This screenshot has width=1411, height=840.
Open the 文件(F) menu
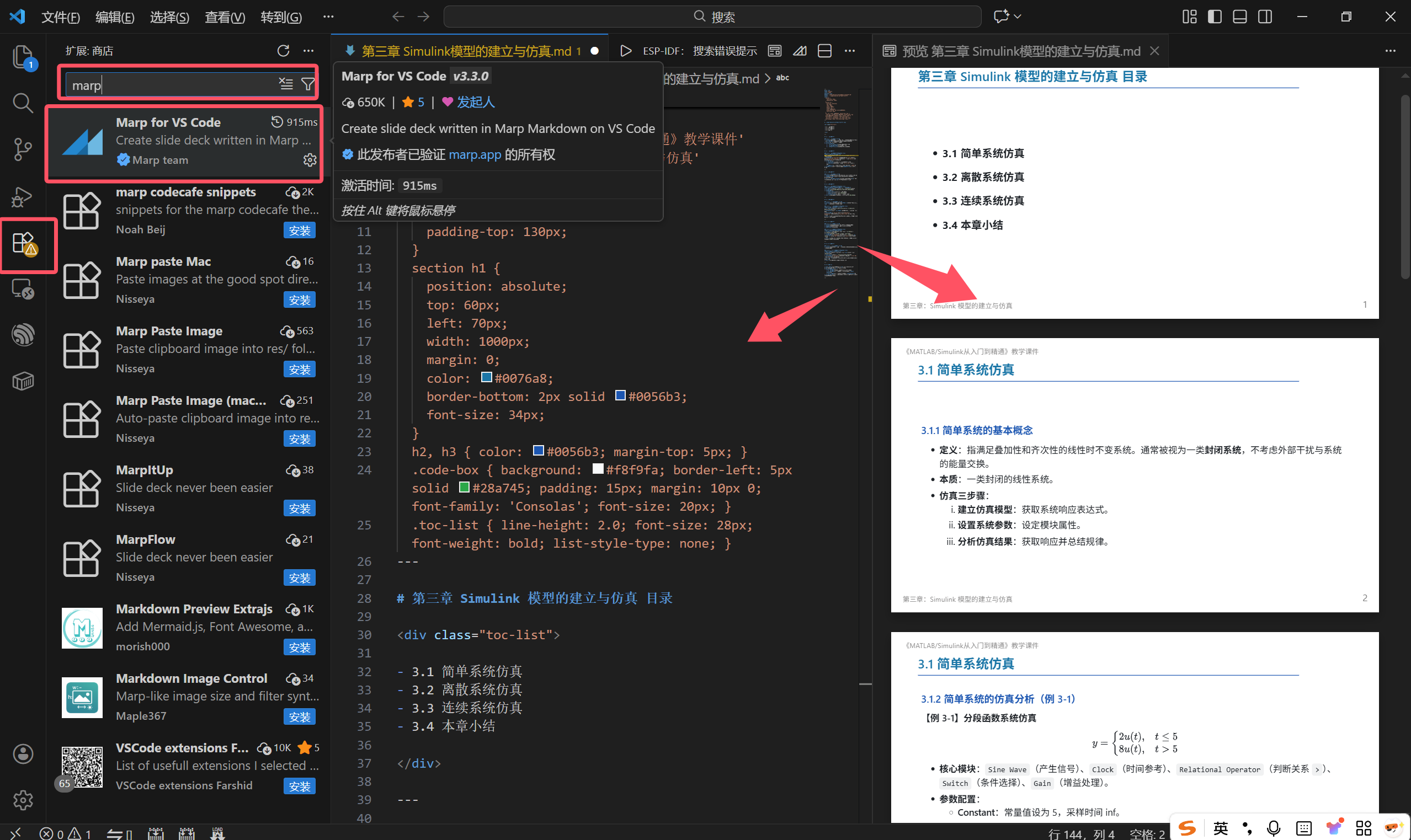(61, 17)
